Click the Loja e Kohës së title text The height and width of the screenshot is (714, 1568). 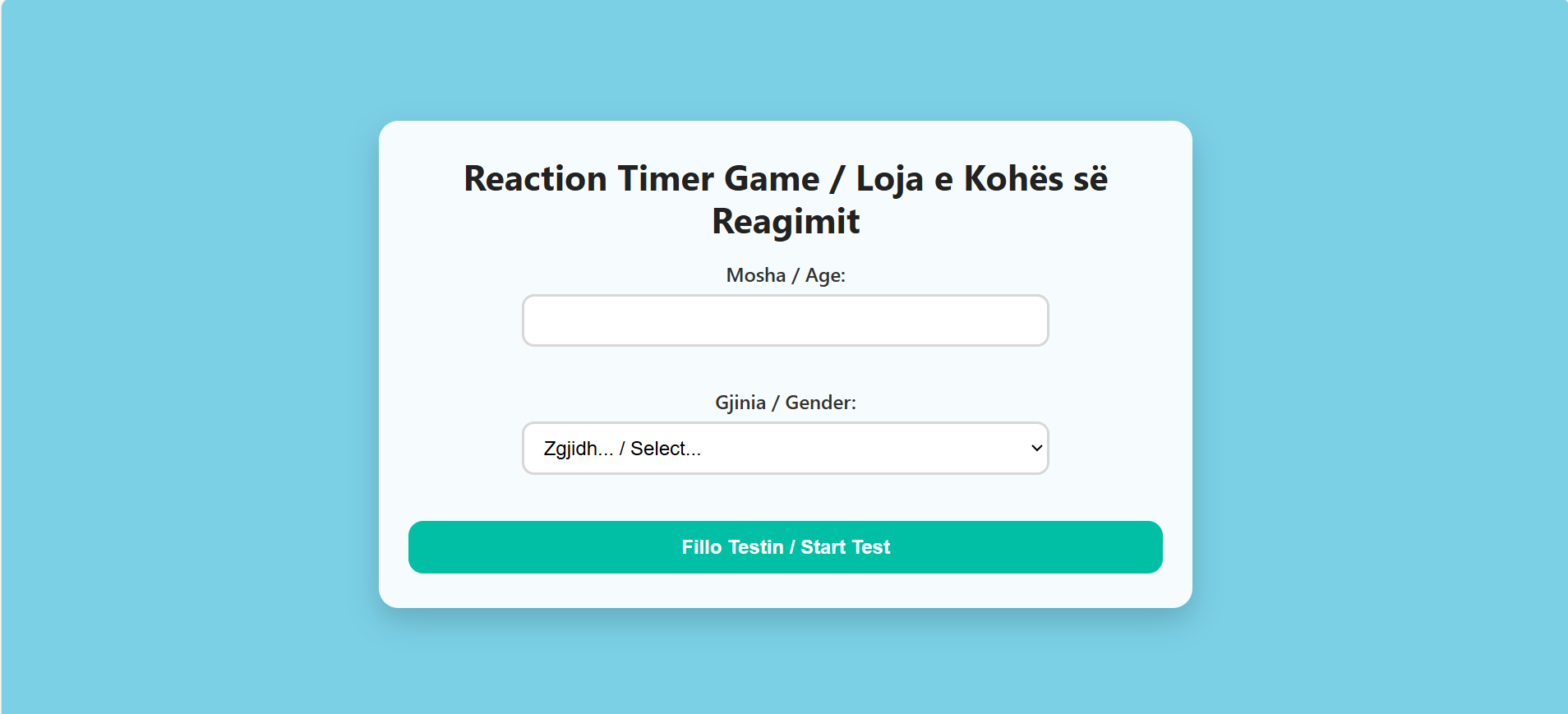coord(981,179)
